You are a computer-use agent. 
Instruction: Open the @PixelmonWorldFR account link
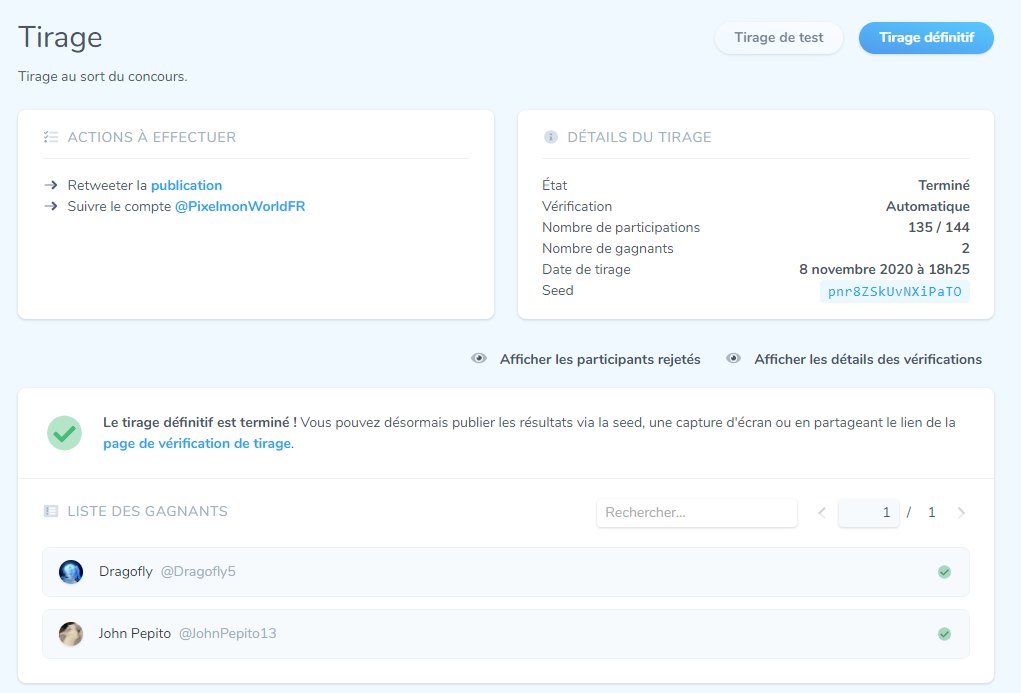coord(240,206)
